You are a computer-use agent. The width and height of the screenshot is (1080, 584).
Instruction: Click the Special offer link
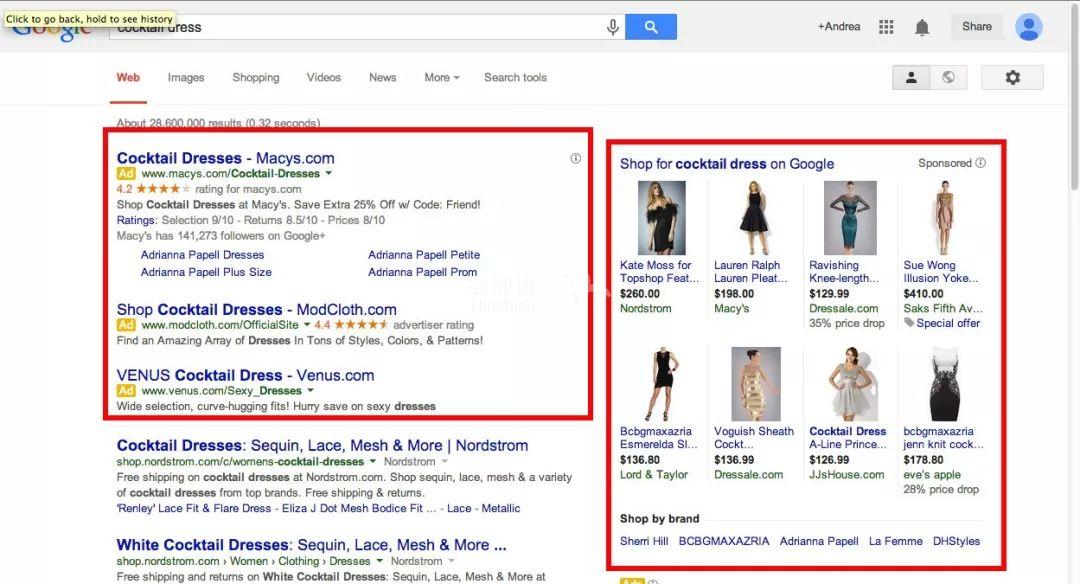[x=948, y=323]
